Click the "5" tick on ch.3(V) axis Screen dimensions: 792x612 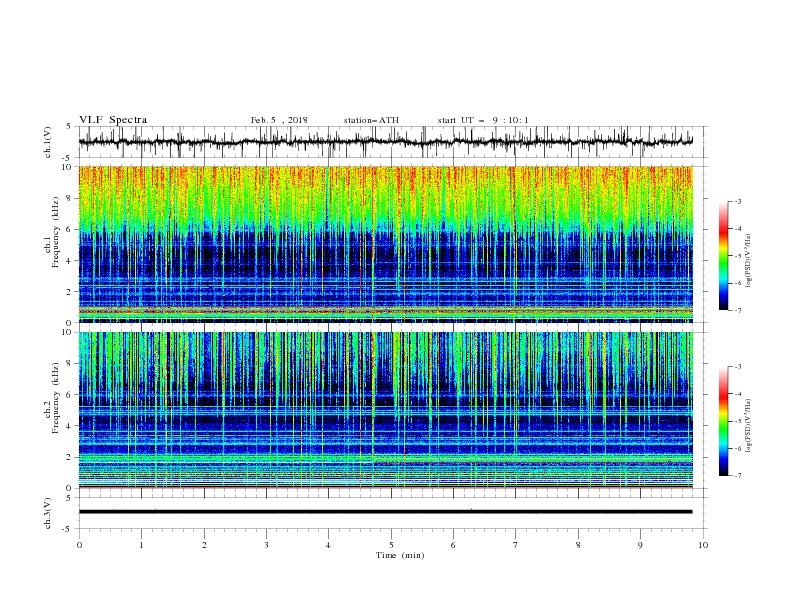tap(69, 498)
